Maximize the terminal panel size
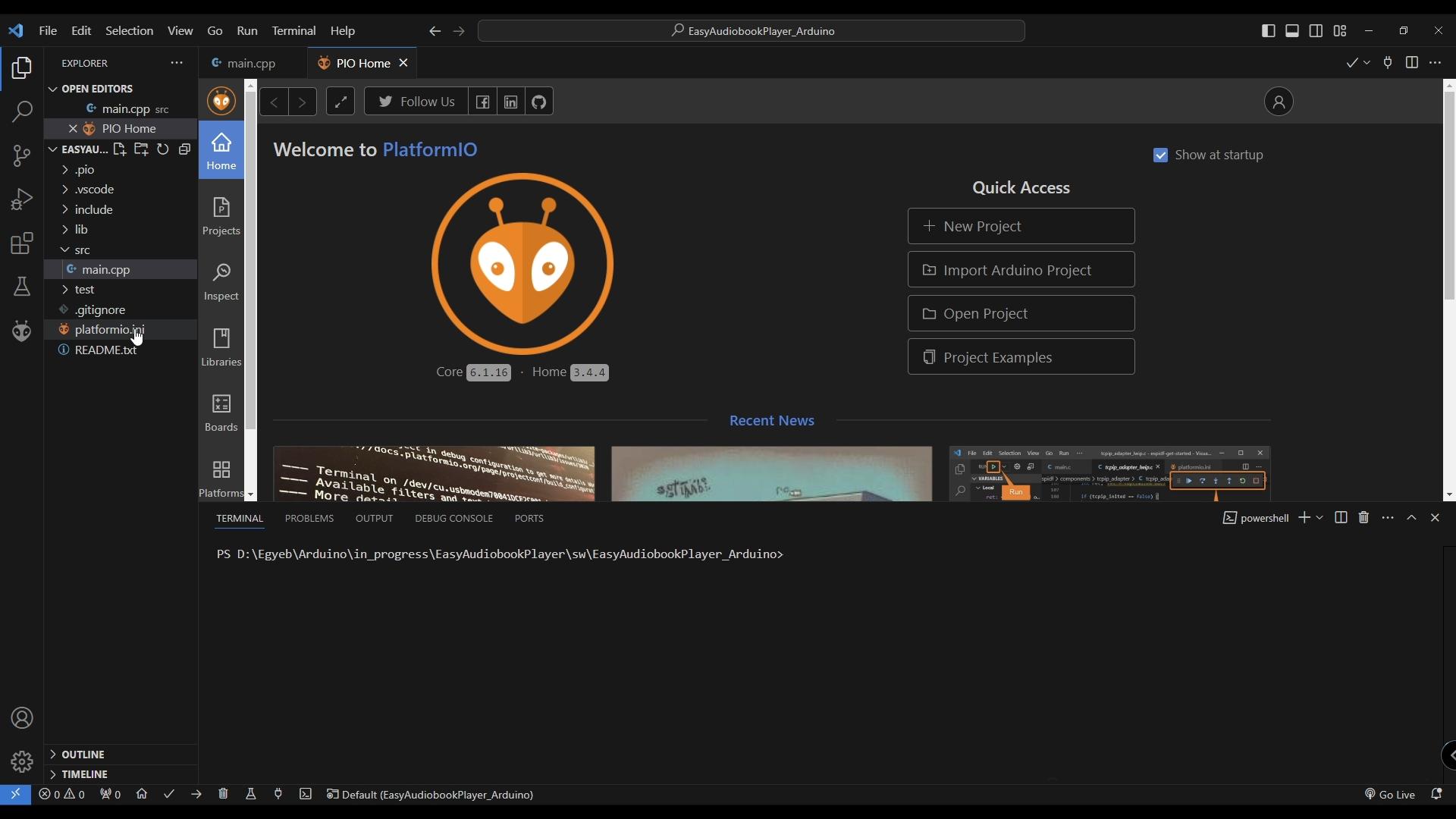 1411,517
